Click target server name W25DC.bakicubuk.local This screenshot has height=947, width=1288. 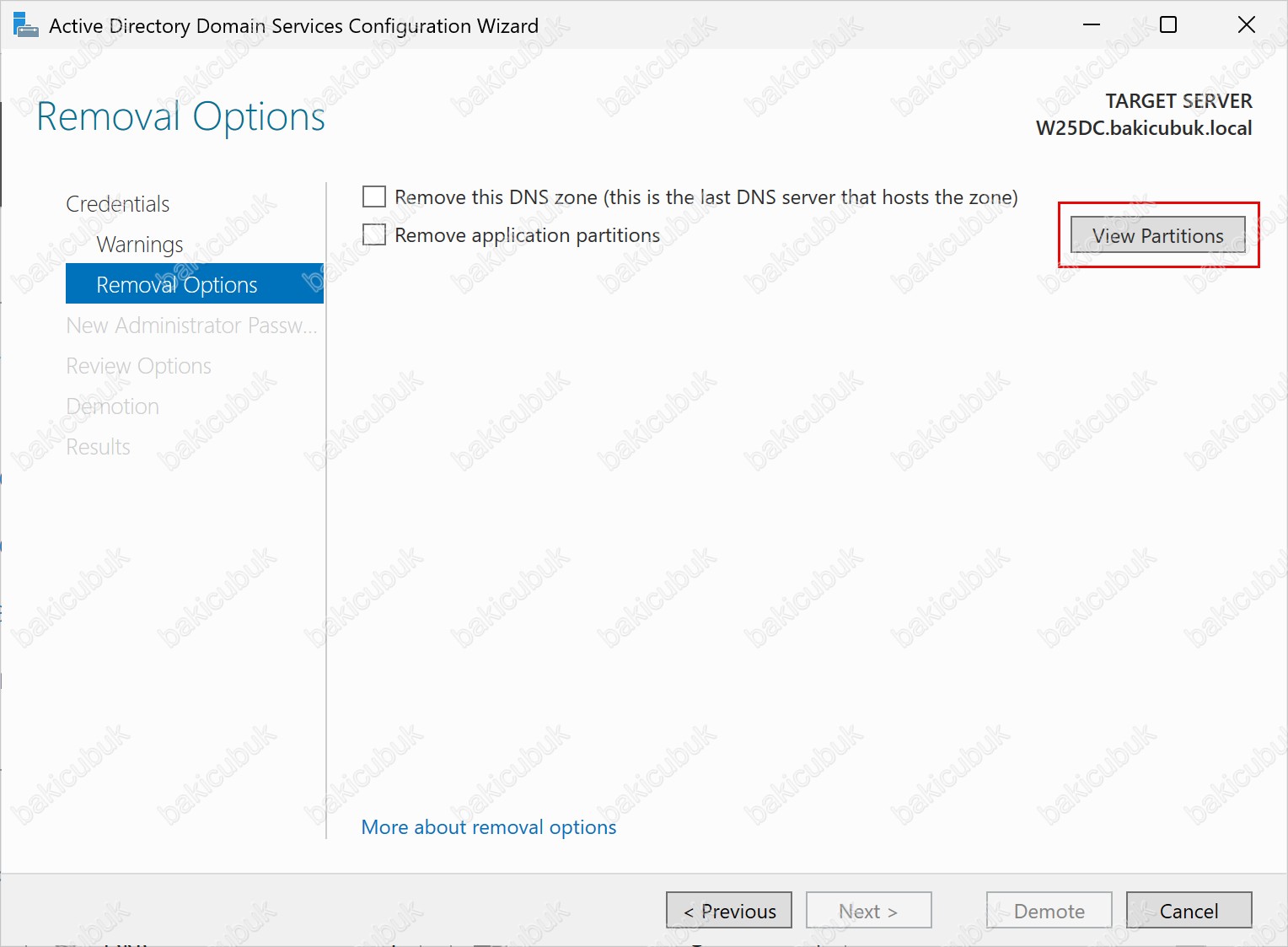point(1144,128)
